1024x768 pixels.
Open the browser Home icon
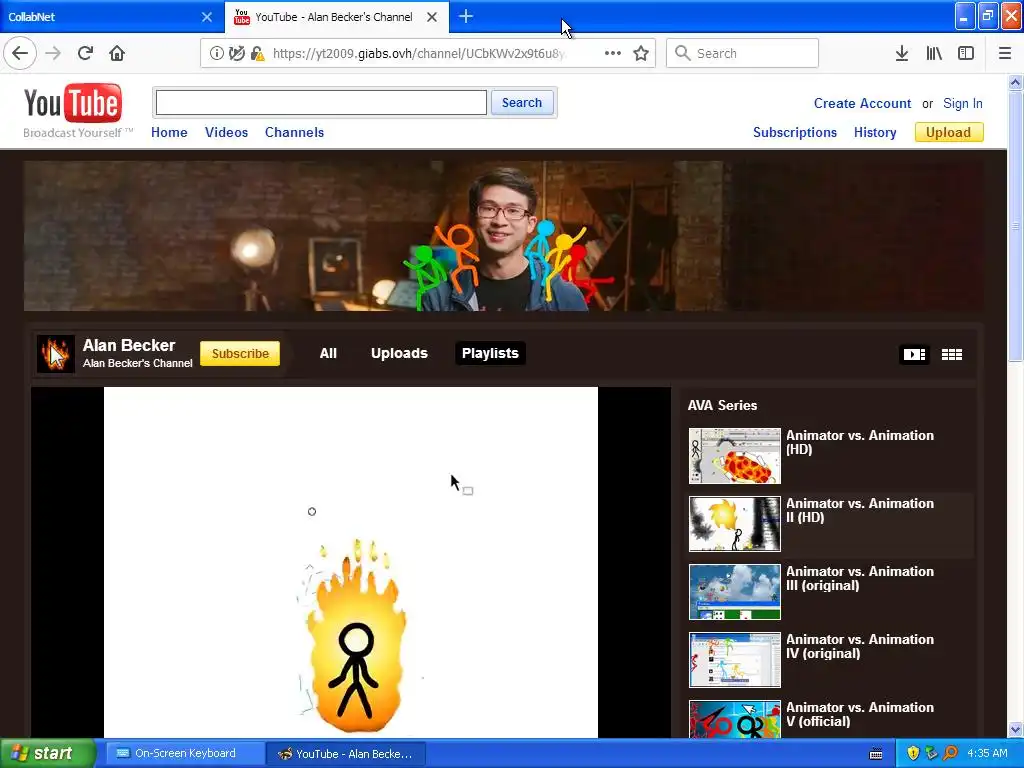click(x=117, y=53)
